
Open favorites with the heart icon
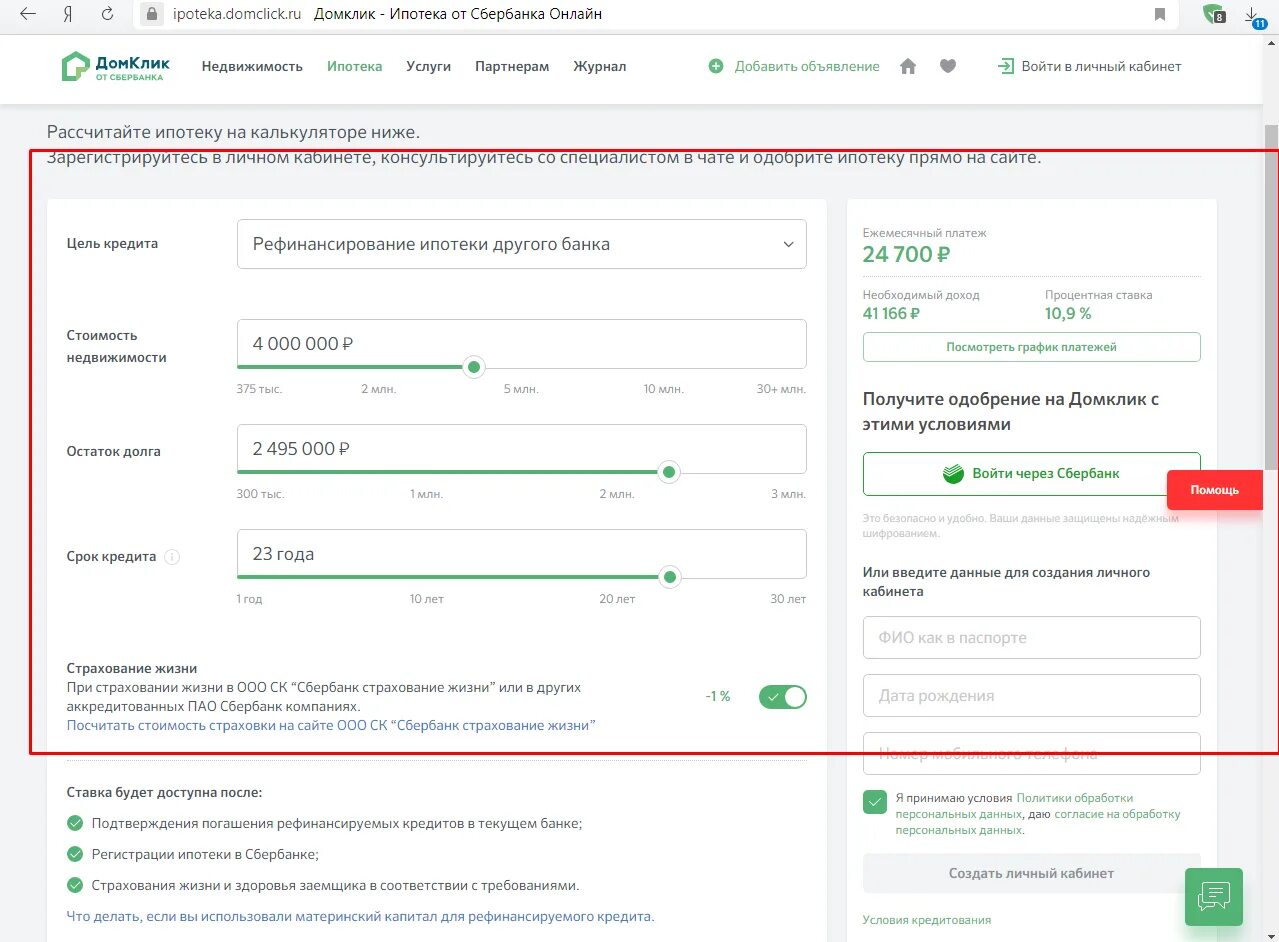click(x=948, y=66)
